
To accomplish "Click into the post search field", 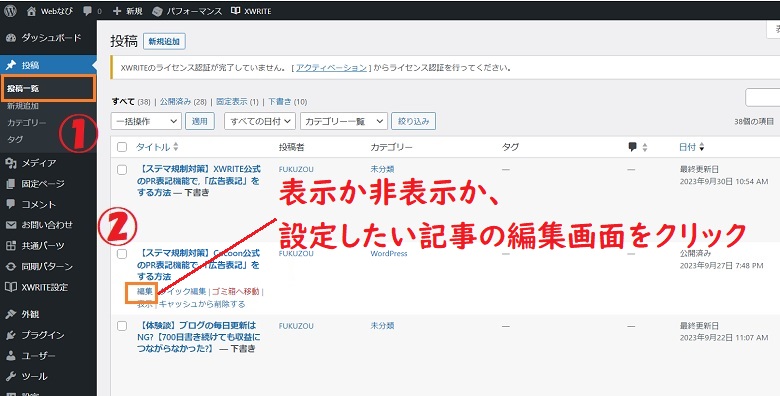I will tap(763, 98).
